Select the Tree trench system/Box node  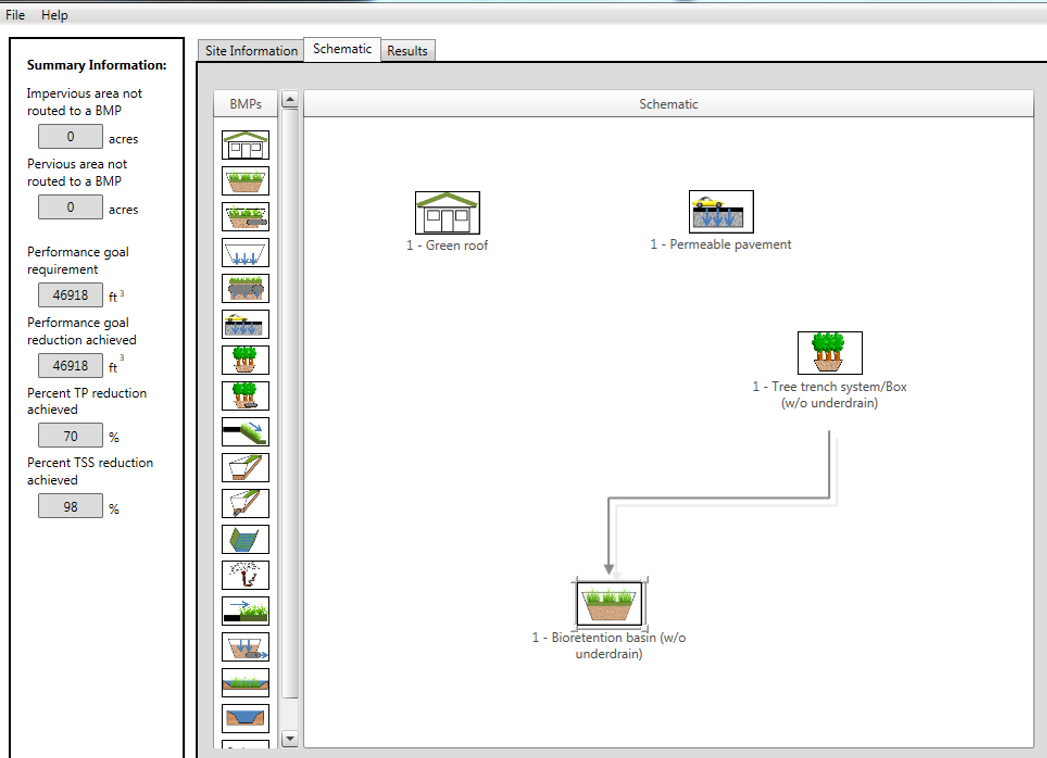pos(829,350)
